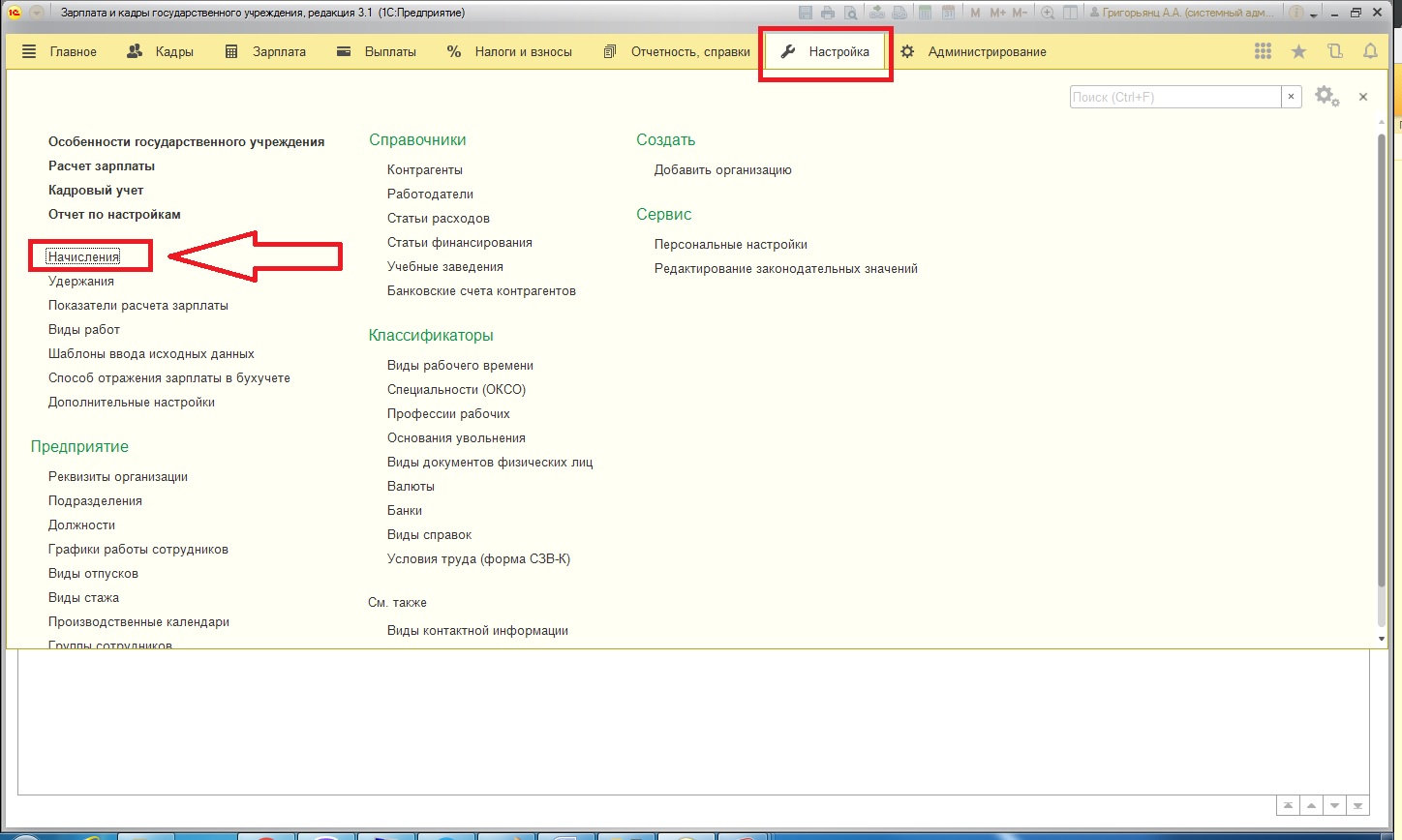Open the history scroll icon
The image size is (1402, 840).
[x=1335, y=52]
